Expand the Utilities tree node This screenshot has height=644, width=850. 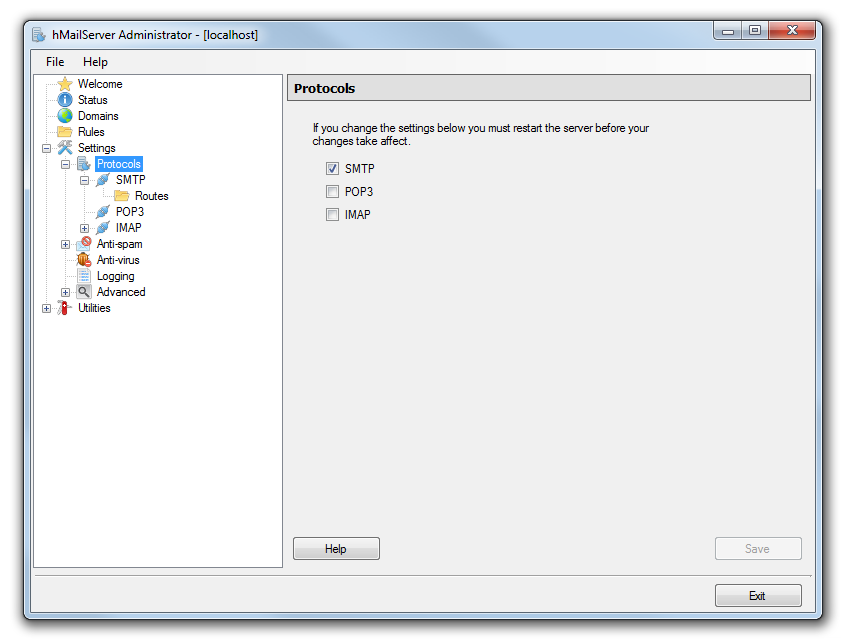tap(46, 308)
